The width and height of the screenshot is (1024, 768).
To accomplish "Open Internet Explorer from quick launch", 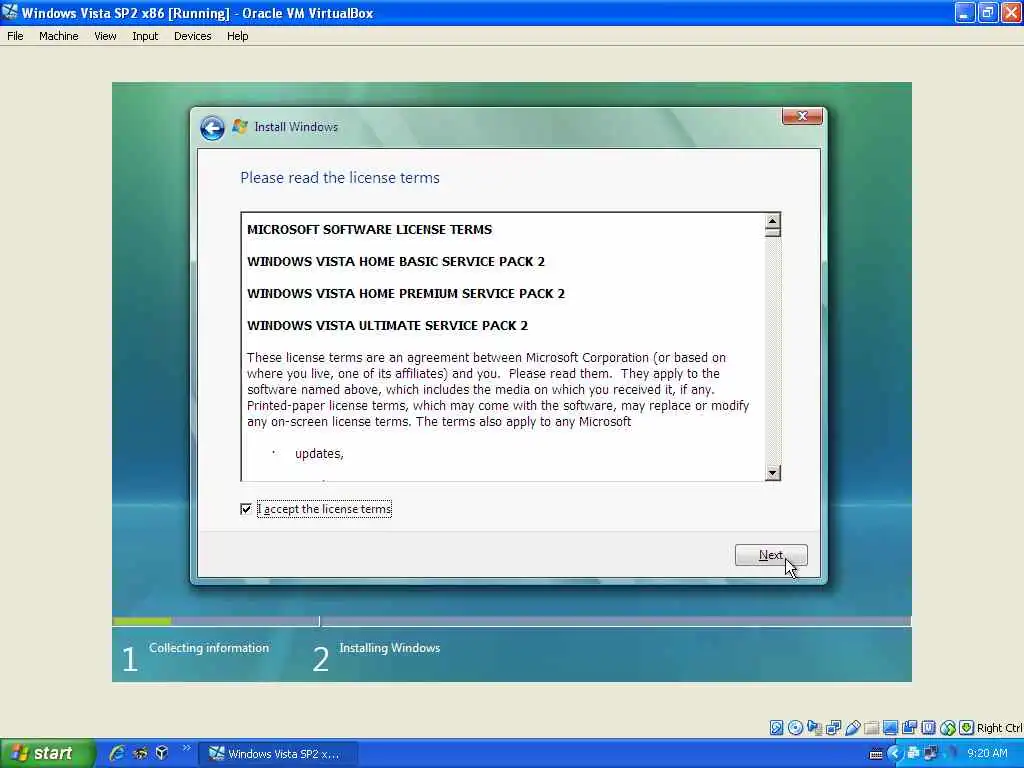I will tap(118, 753).
